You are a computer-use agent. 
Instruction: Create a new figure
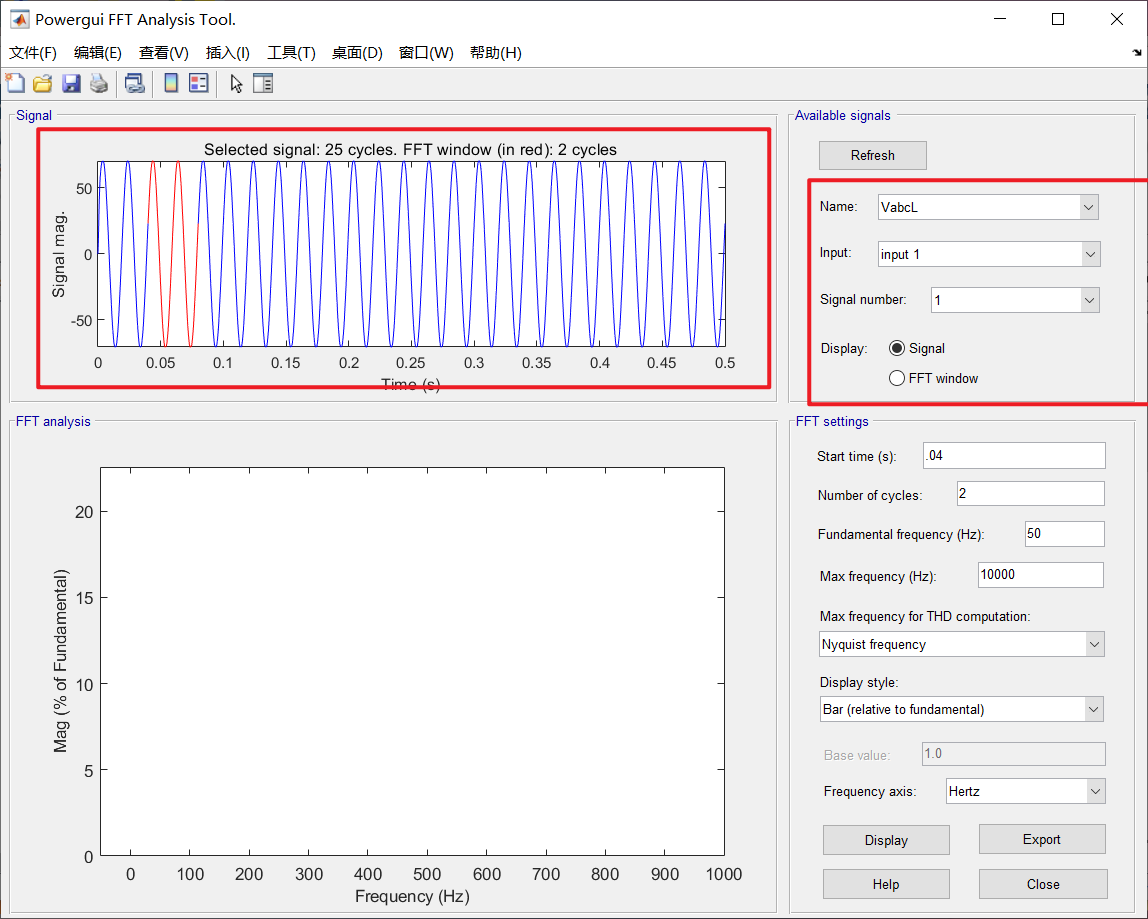click(15, 83)
